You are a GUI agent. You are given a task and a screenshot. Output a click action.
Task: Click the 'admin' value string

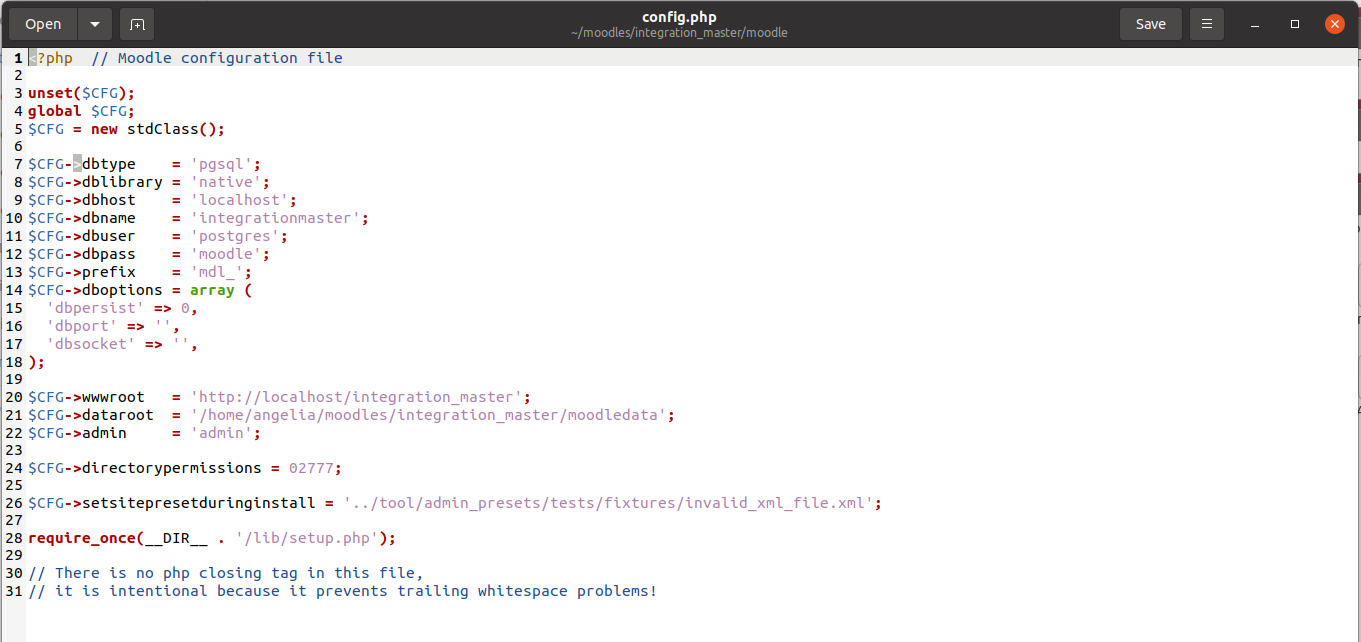221,433
